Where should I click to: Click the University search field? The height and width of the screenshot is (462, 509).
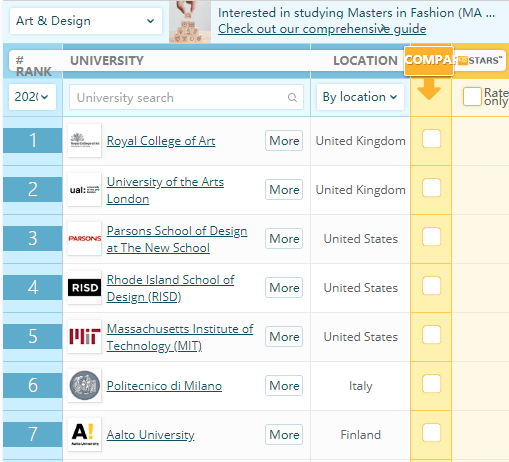click(x=186, y=97)
